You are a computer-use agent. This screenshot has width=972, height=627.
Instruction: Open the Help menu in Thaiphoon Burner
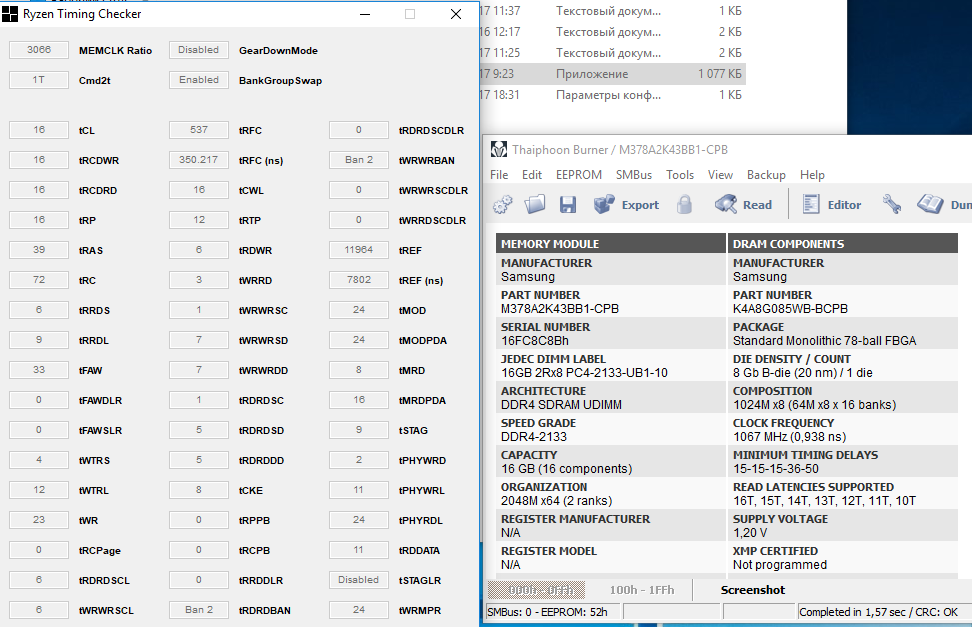pyautogui.click(x=812, y=175)
